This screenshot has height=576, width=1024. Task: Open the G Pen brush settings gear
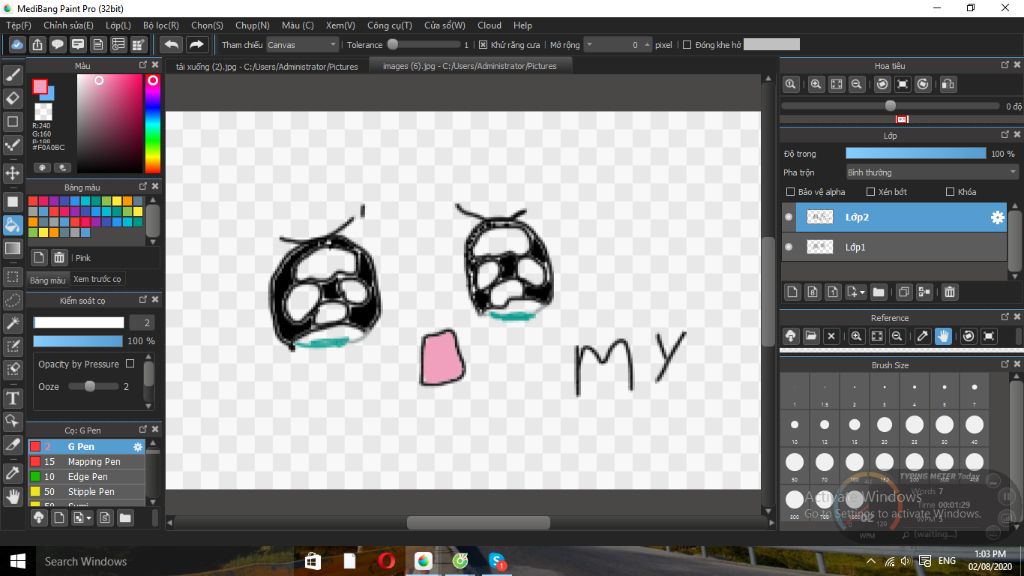pos(138,447)
